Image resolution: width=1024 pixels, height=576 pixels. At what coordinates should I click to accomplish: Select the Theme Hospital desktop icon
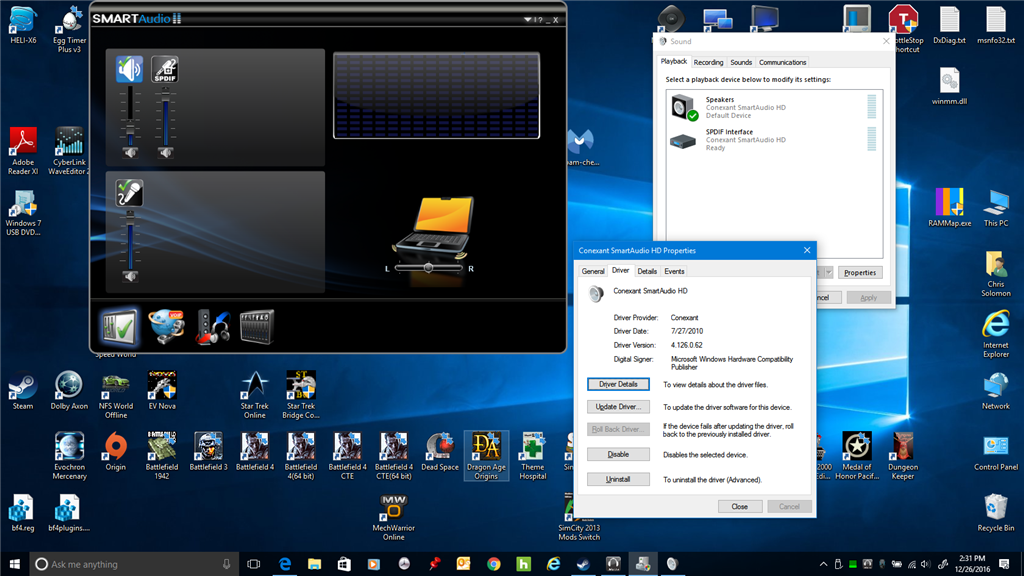pyautogui.click(x=533, y=456)
